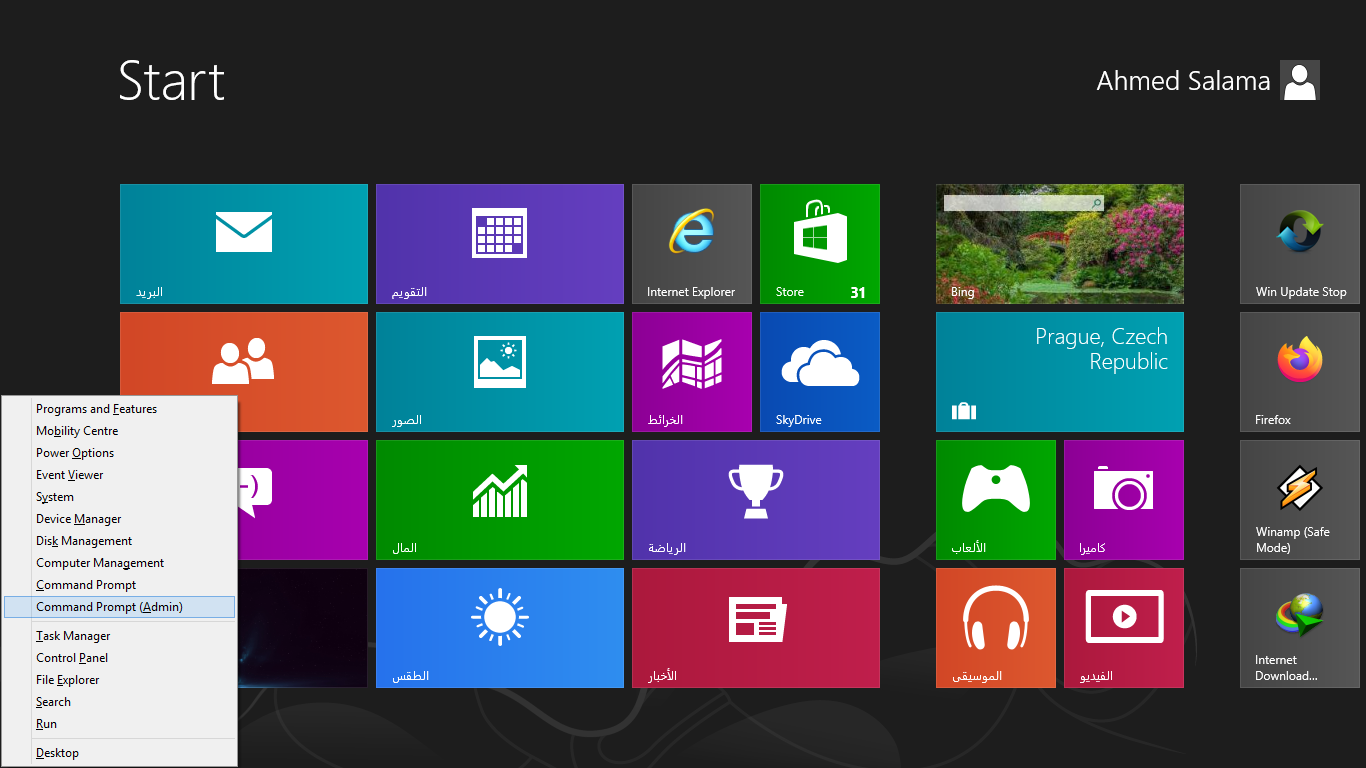Open Control Panel from the menu
Viewport: 1366px width, 768px height.
point(120,658)
